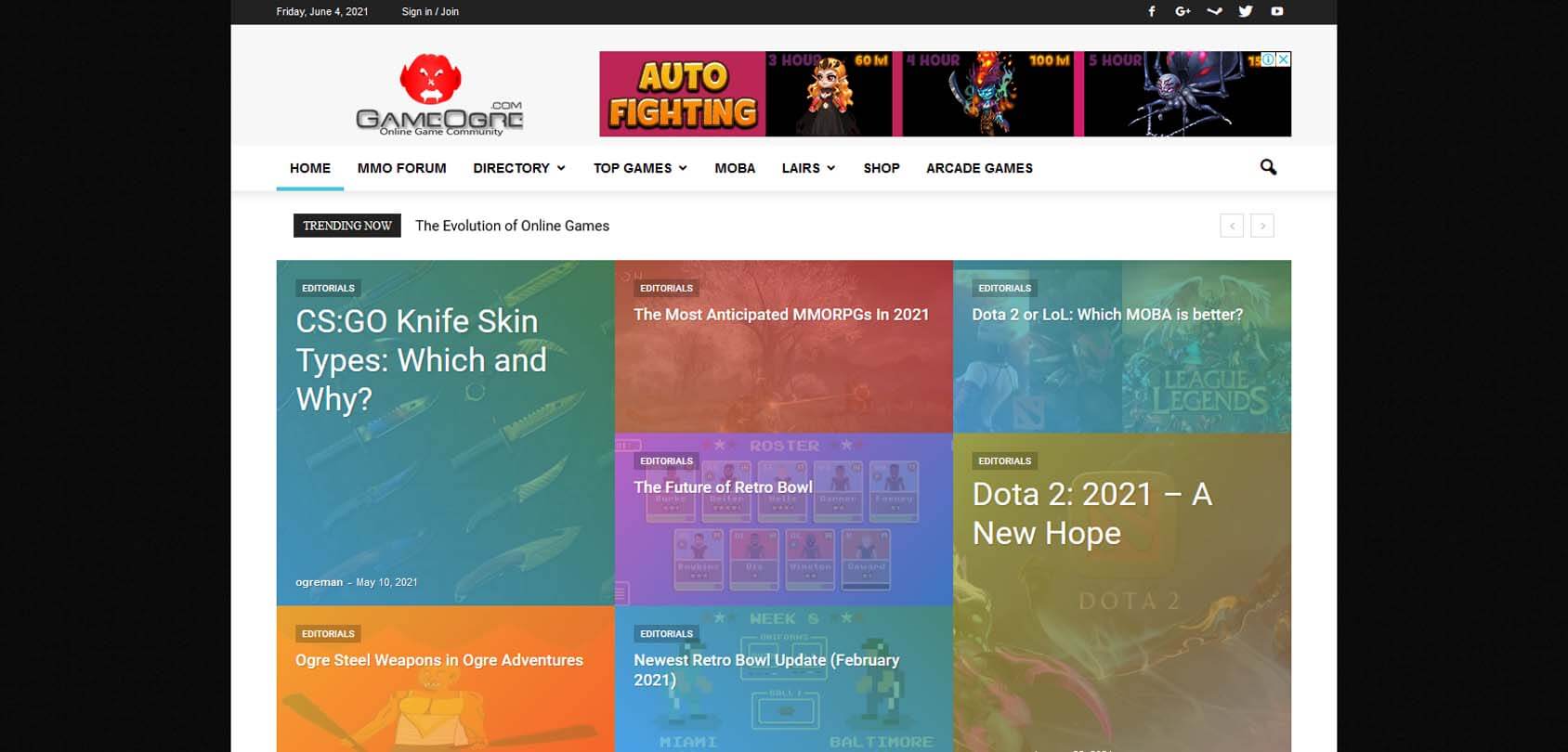Click Editorials tag on CS:GO article
The width and height of the screenshot is (1568, 752).
point(328,289)
